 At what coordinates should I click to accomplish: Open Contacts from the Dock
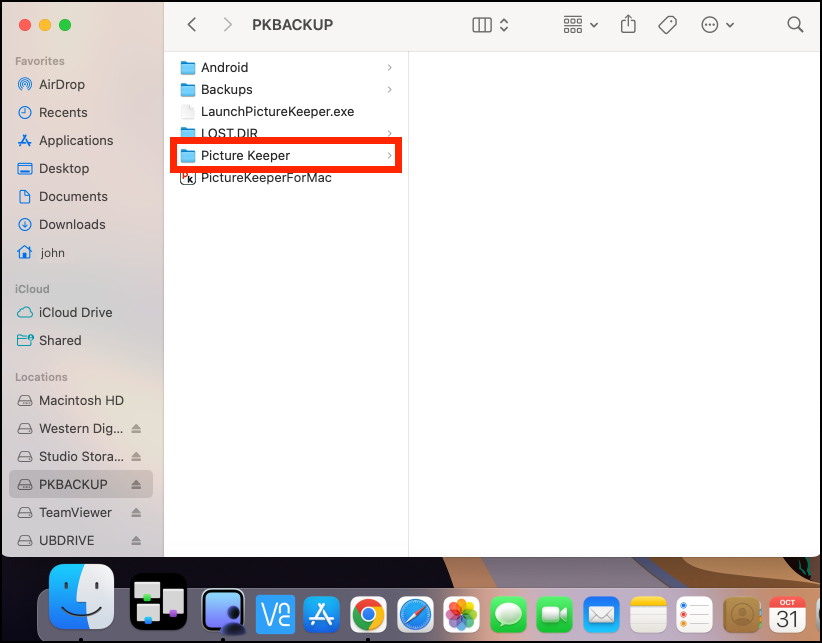tap(741, 614)
